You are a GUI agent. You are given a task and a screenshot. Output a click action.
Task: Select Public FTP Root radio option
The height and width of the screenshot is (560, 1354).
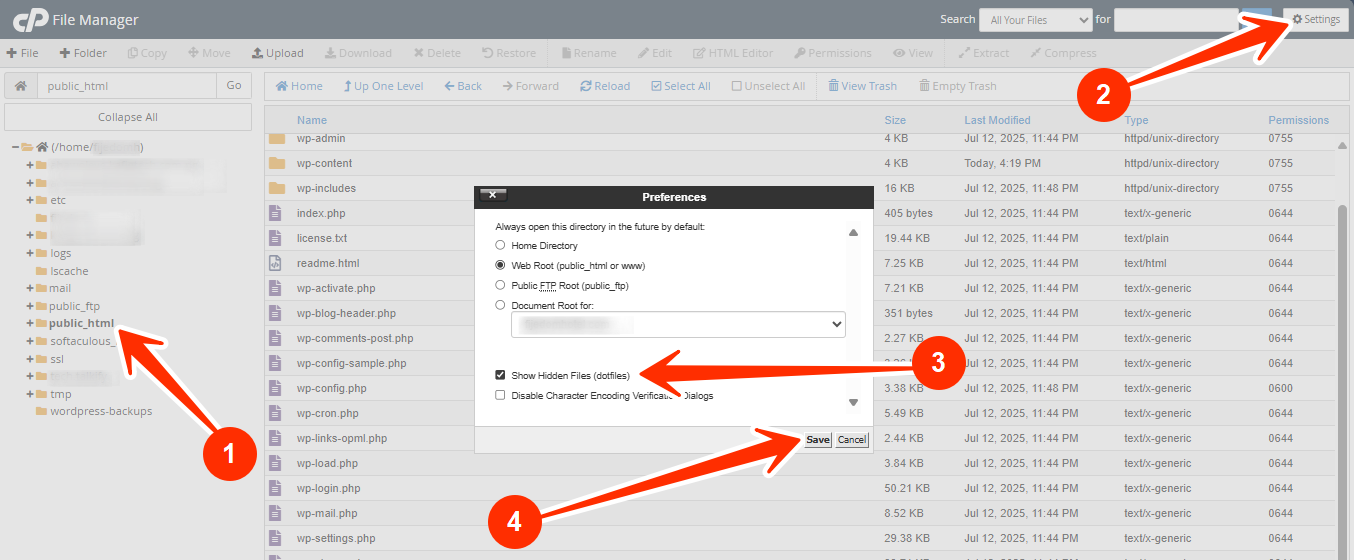(x=500, y=285)
